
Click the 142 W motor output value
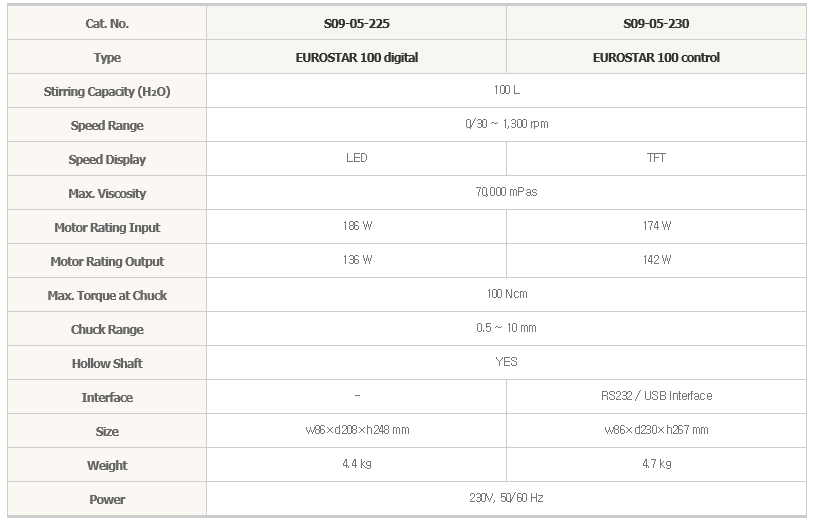pyautogui.click(x=657, y=260)
